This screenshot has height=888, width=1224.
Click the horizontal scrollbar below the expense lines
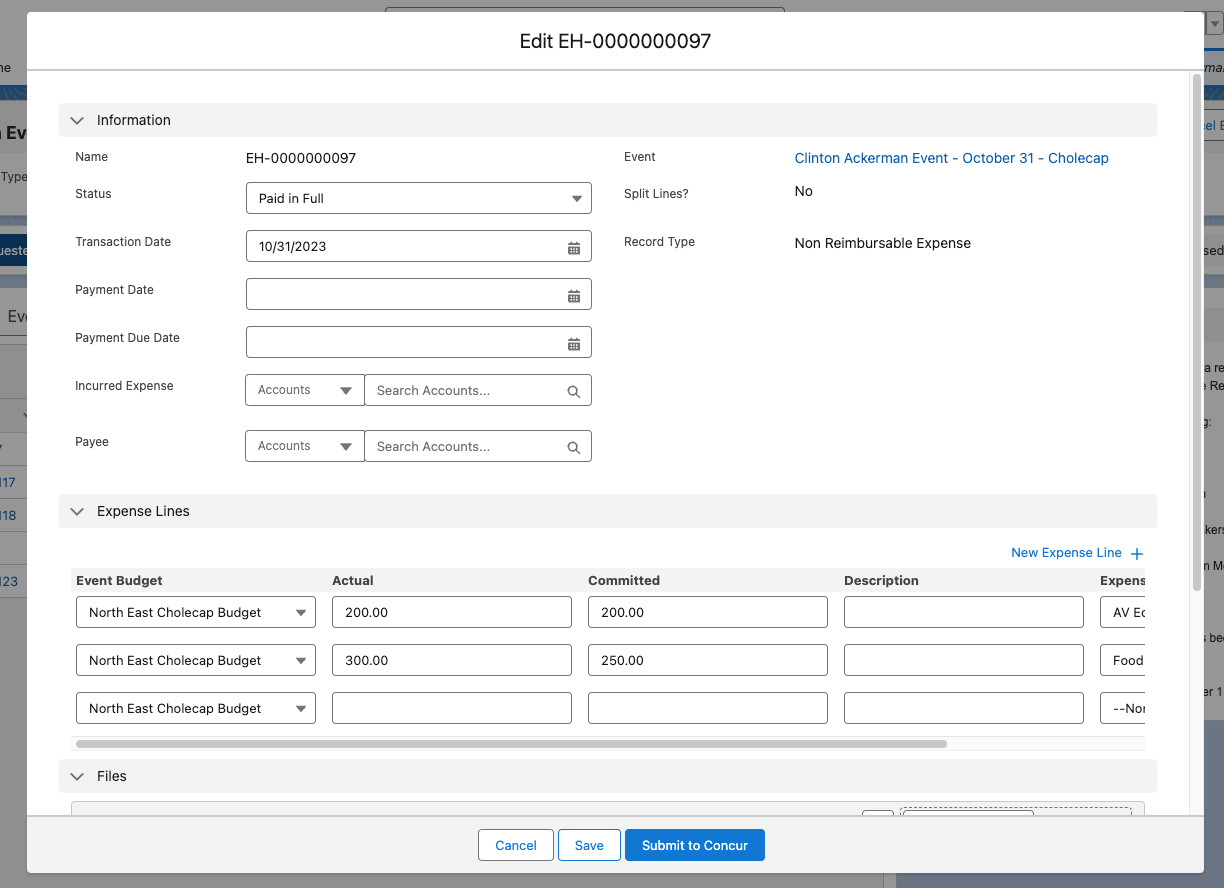tap(510, 743)
